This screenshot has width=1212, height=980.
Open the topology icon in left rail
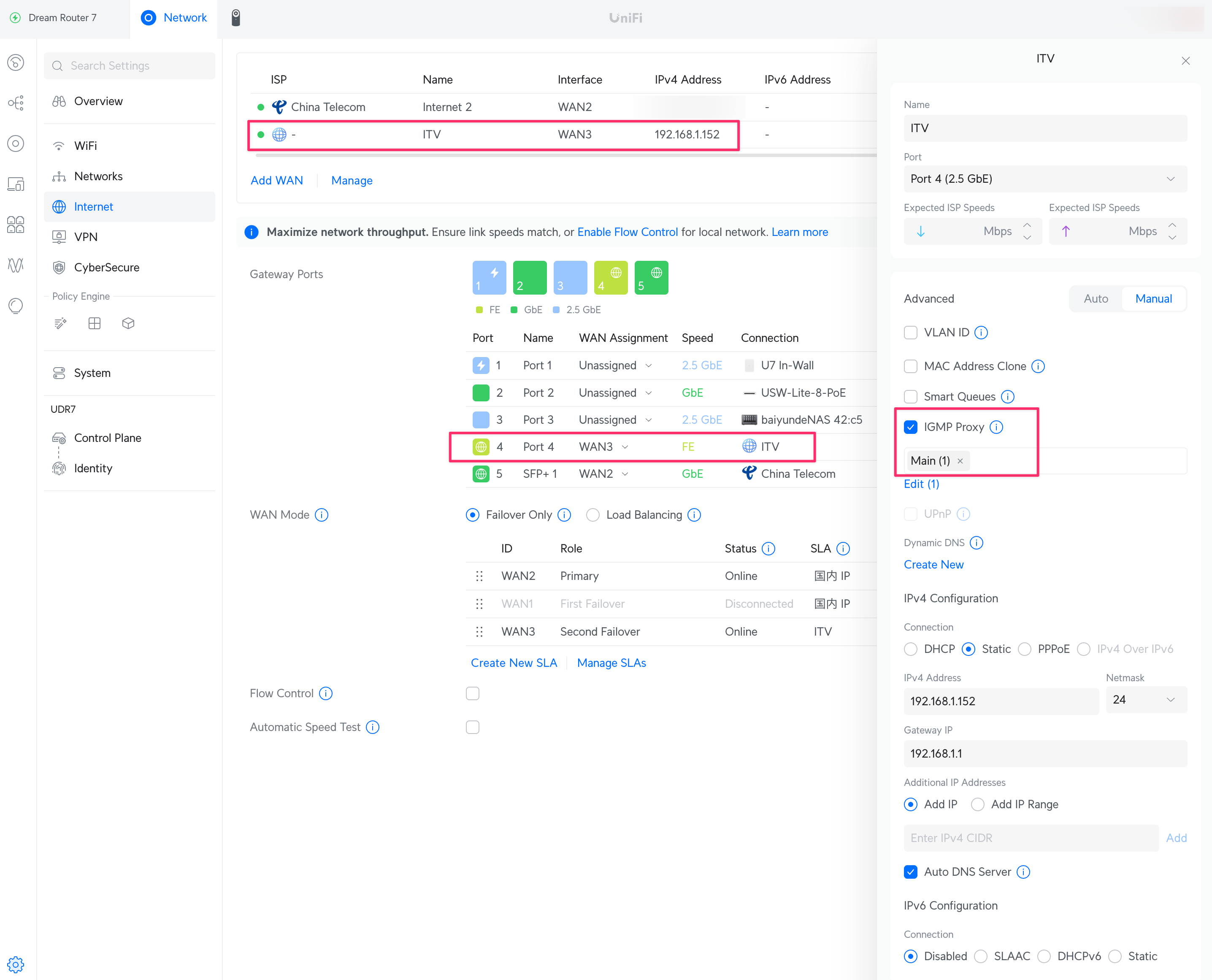[15, 103]
